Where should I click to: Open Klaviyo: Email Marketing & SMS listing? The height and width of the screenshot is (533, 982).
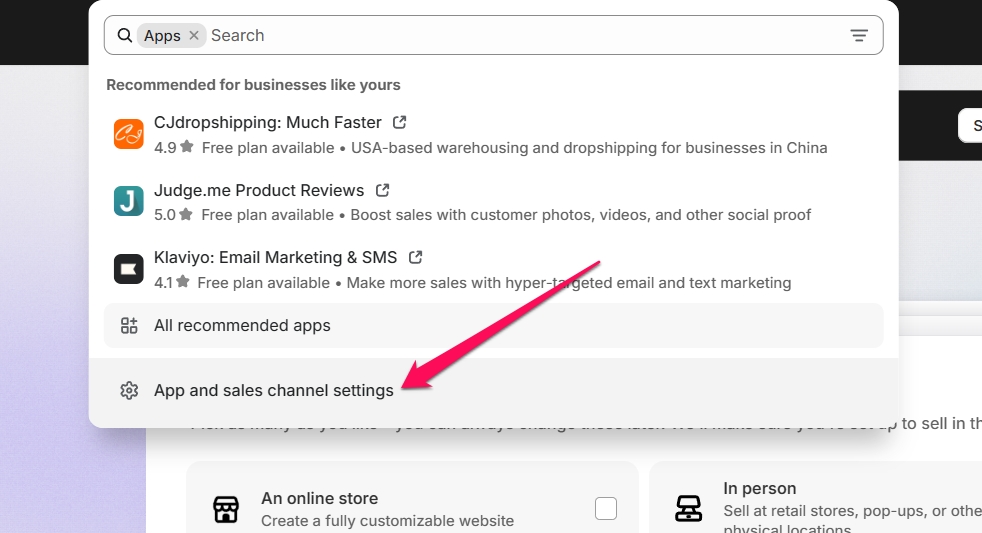(276, 257)
